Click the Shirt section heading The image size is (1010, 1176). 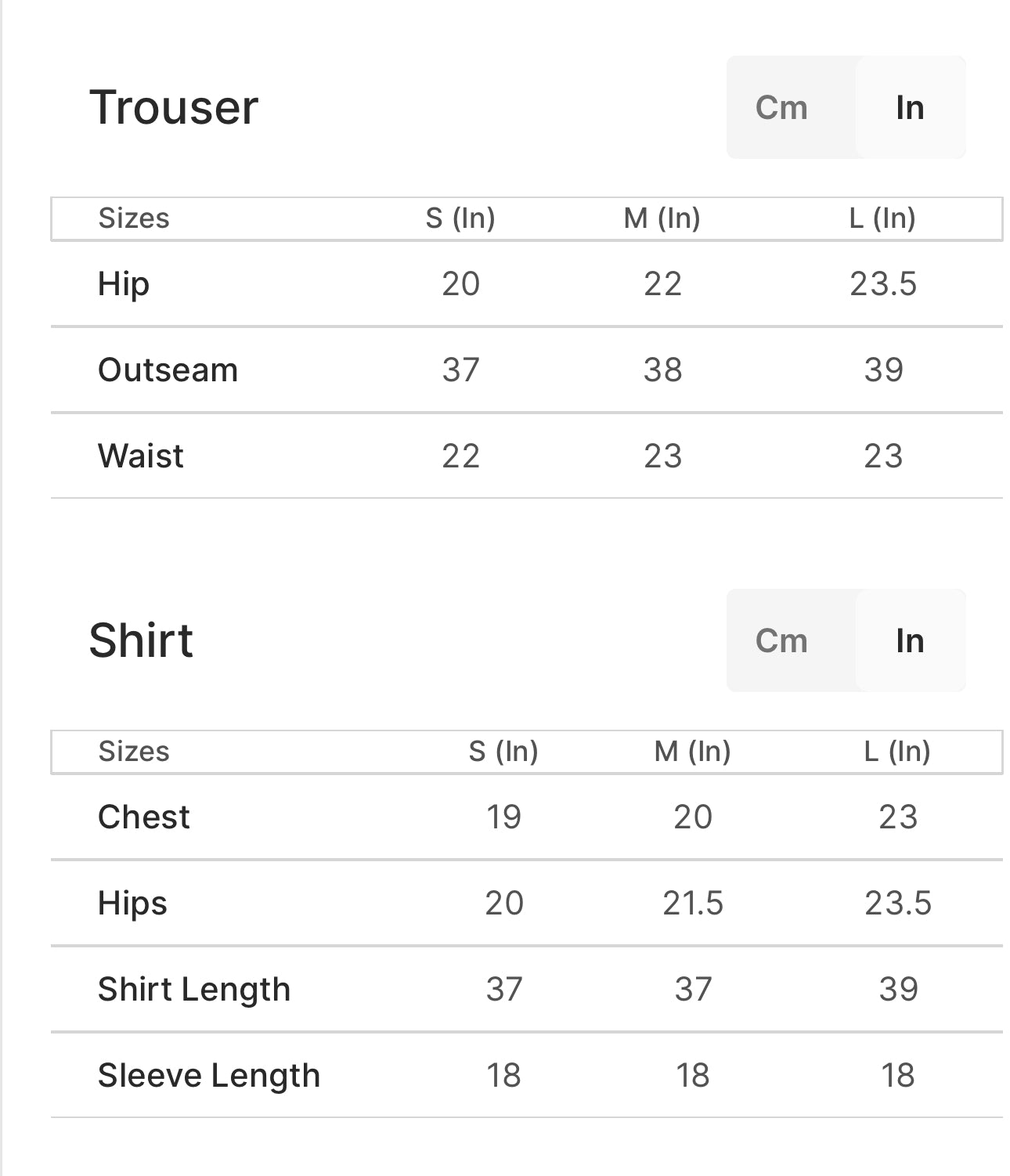[141, 640]
